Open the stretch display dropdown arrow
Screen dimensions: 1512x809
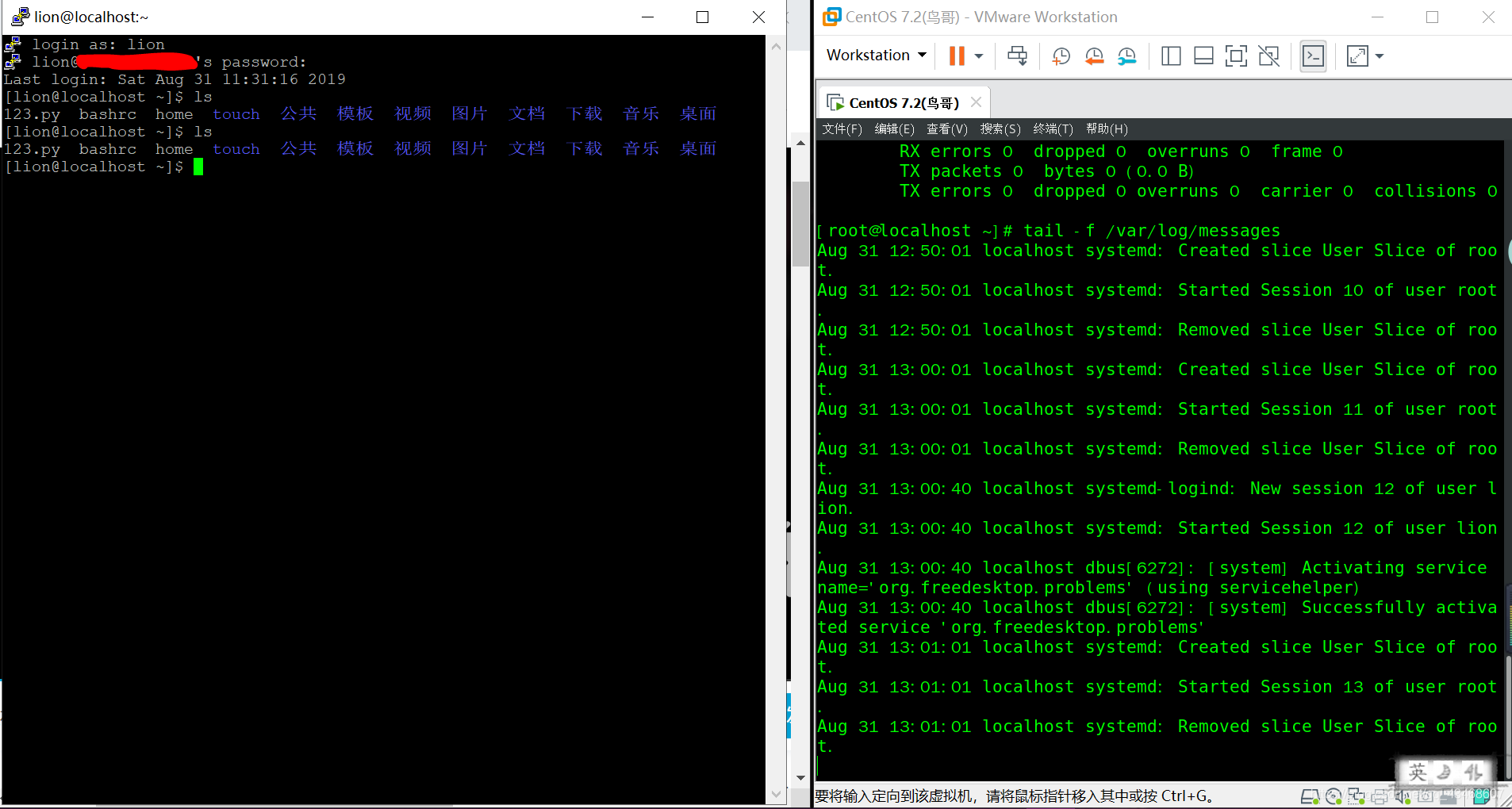pyautogui.click(x=1380, y=56)
